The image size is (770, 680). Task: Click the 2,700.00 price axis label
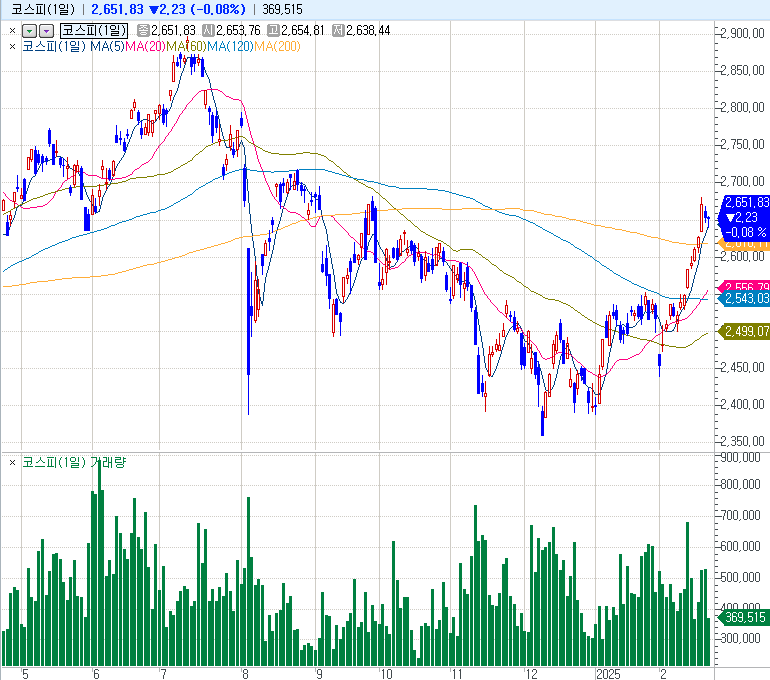[742, 182]
